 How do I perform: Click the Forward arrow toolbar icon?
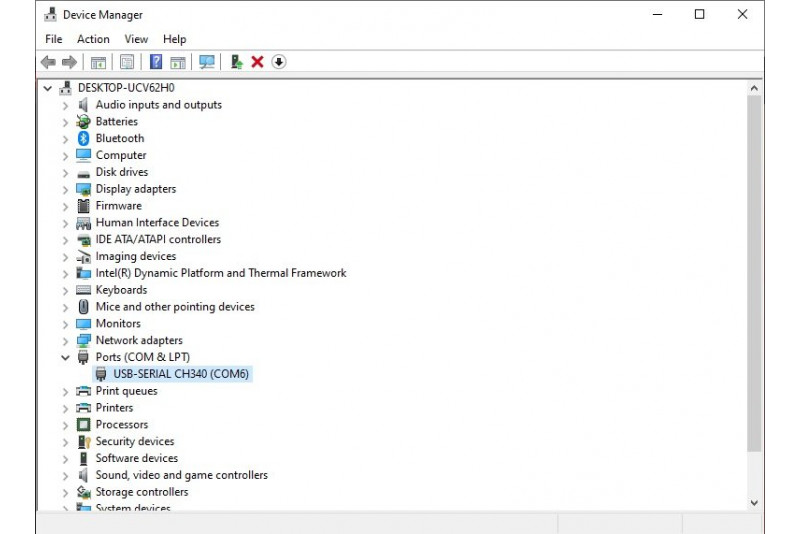tap(69, 62)
